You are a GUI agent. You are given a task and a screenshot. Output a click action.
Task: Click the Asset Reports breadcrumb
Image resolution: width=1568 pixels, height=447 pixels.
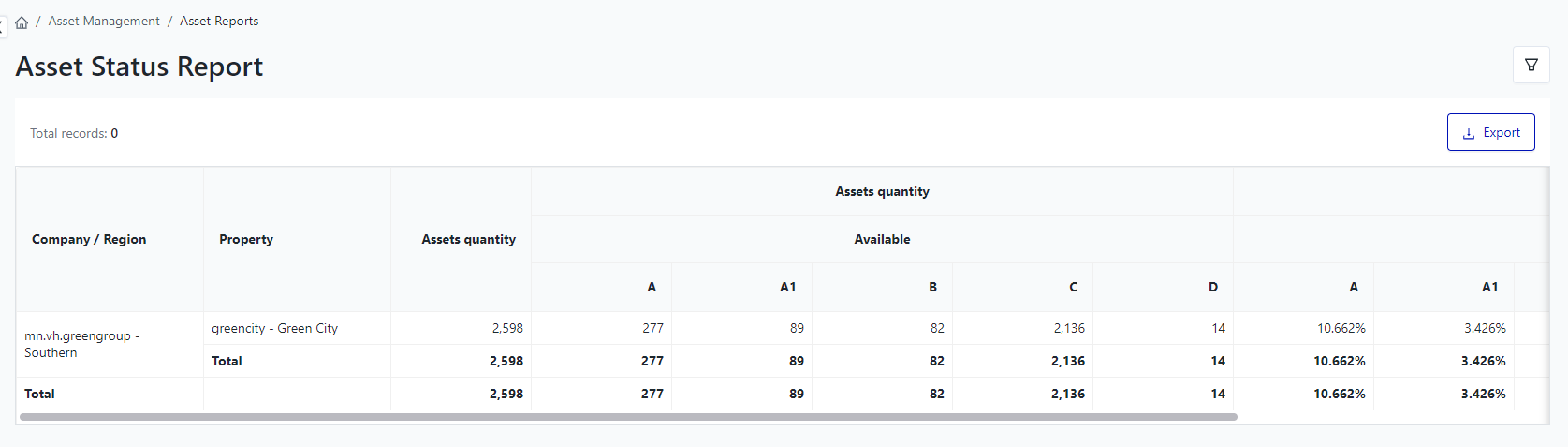click(x=219, y=21)
